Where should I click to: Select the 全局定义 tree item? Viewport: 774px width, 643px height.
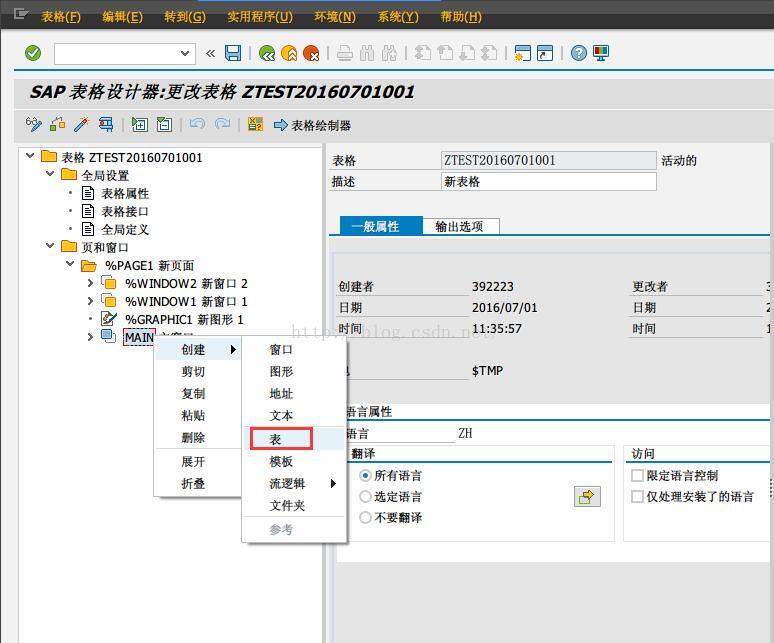click(x=125, y=229)
